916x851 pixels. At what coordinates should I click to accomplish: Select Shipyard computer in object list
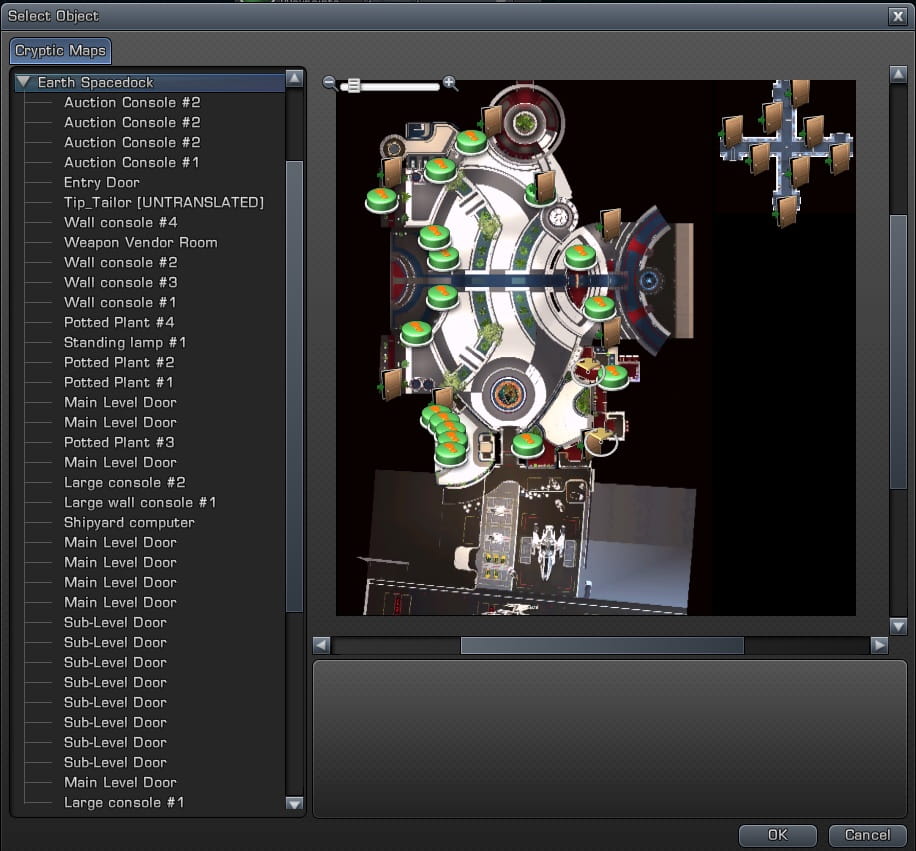point(129,522)
